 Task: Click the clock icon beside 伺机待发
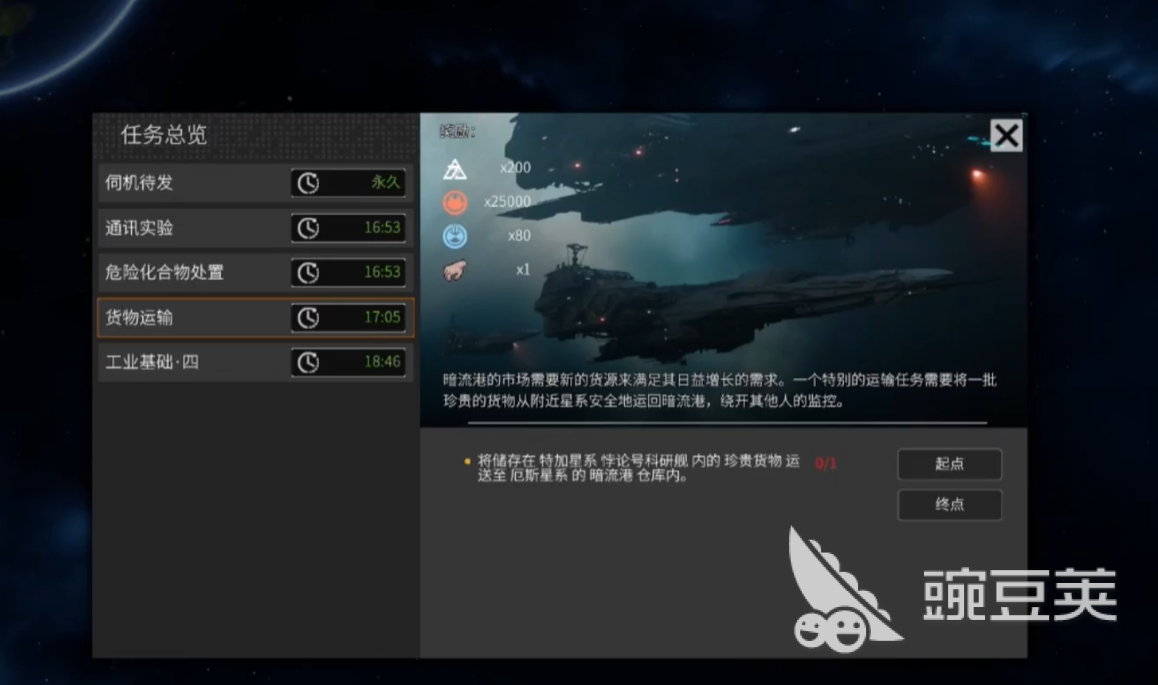pyautogui.click(x=308, y=183)
